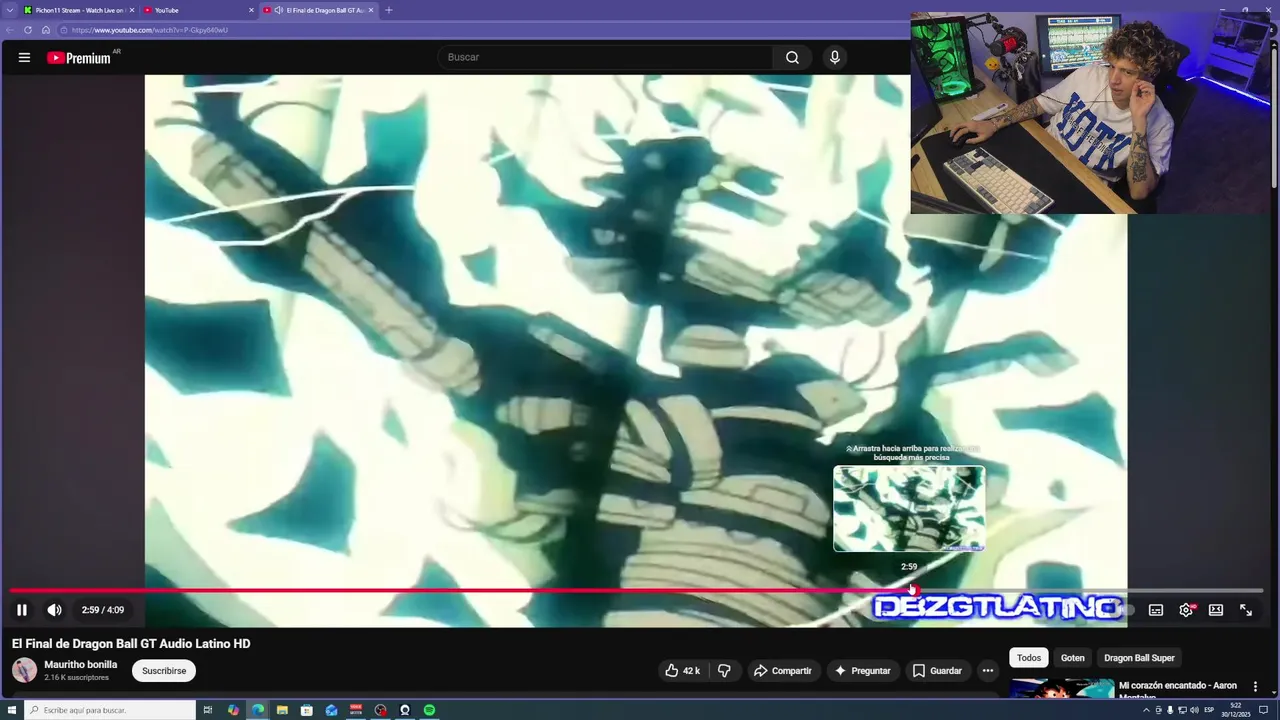
Task: Go to YouTube Premium home logo
Action: (81, 58)
